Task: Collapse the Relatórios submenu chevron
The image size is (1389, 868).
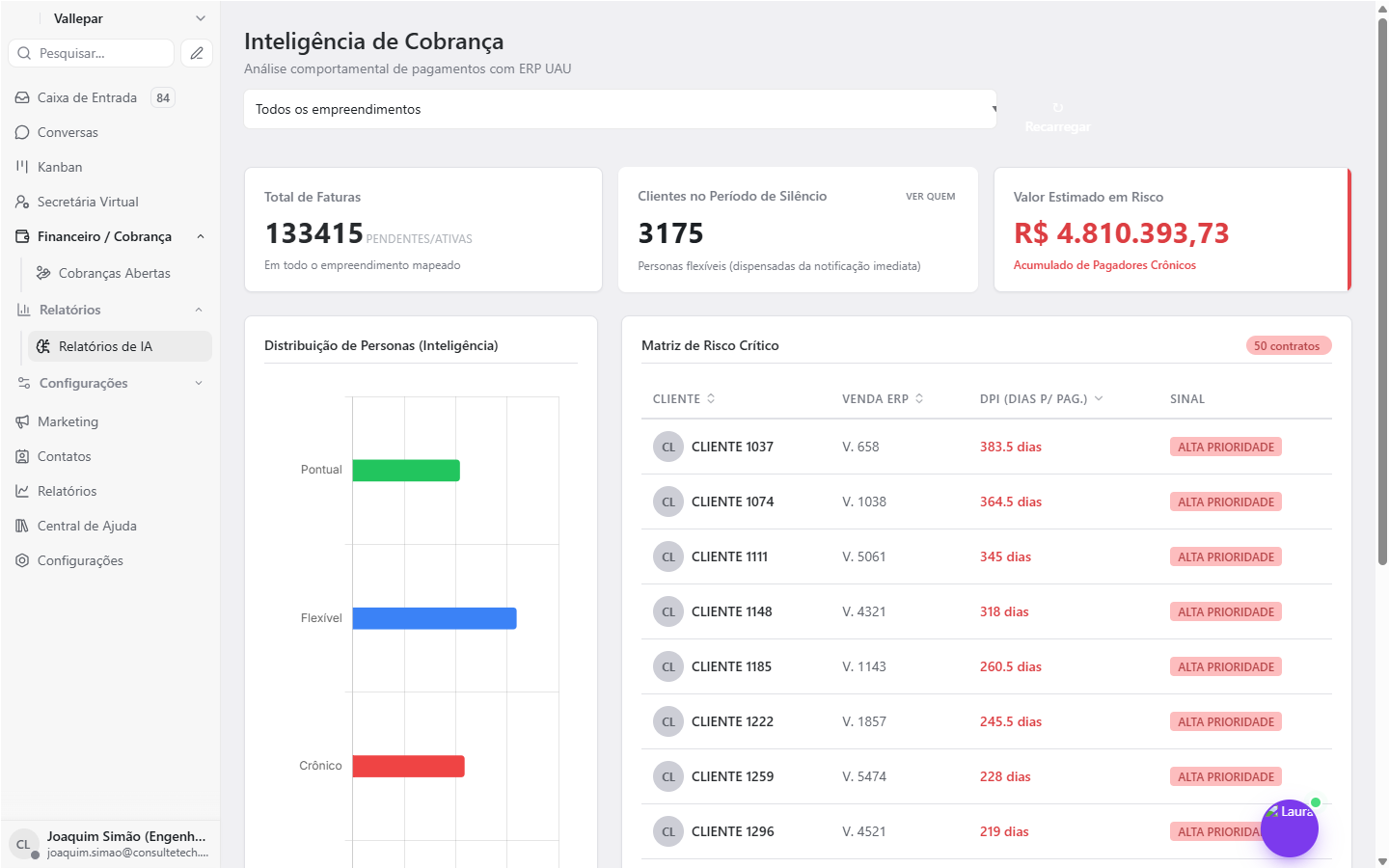Action: click(199, 310)
